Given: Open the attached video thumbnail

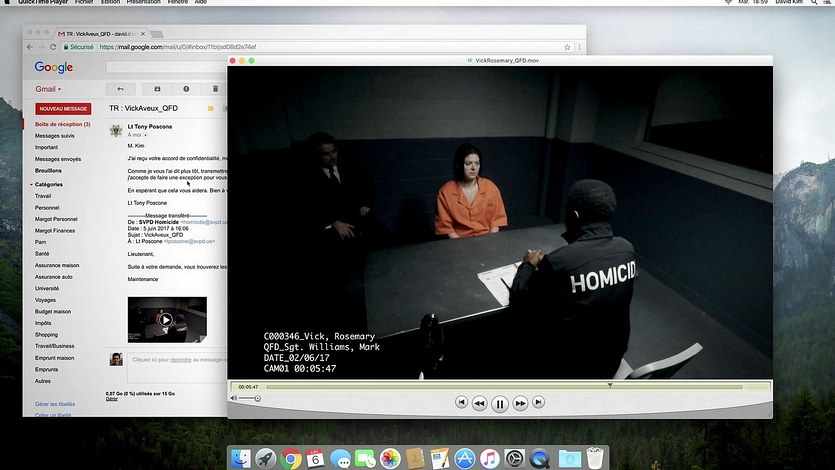Looking at the screenshot, I should point(167,320).
